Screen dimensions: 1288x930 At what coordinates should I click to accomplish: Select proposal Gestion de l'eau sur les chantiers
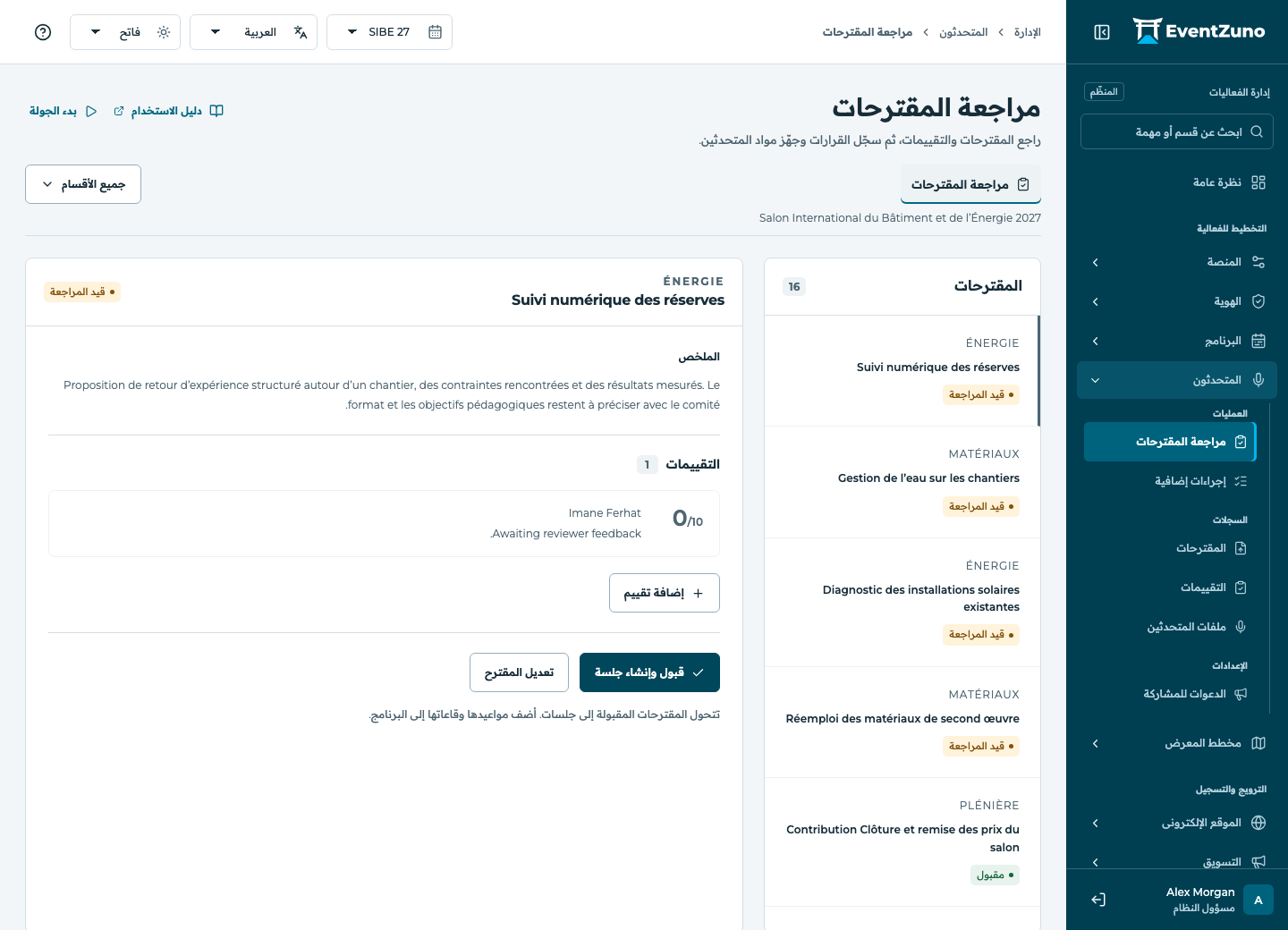902,482
